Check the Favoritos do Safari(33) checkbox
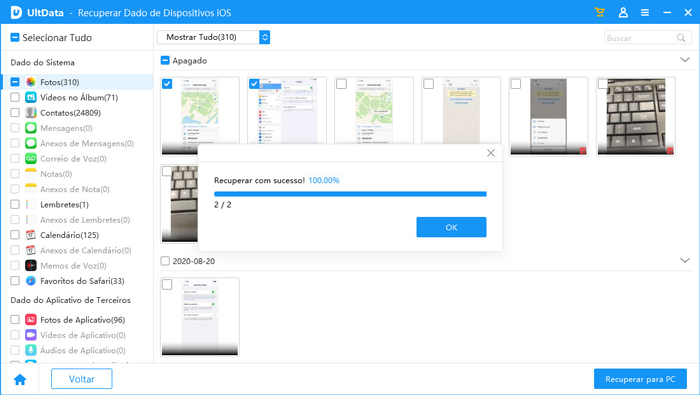The width and height of the screenshot is (700, 395). coord(15,281)
